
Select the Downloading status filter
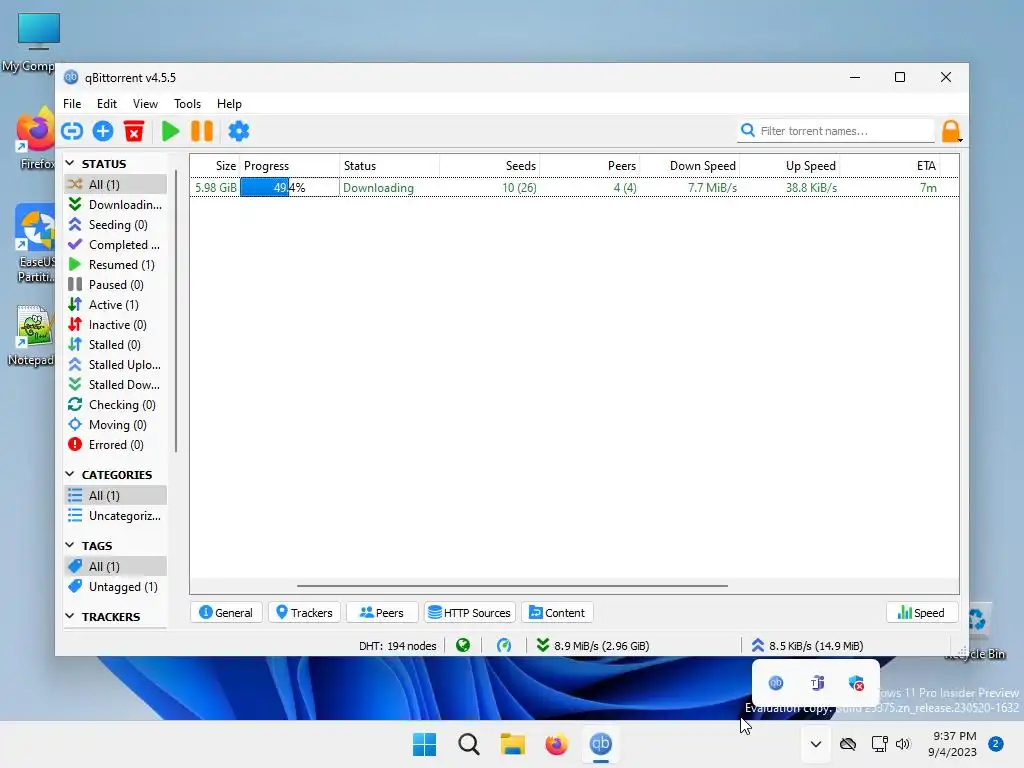coord(116,204)
